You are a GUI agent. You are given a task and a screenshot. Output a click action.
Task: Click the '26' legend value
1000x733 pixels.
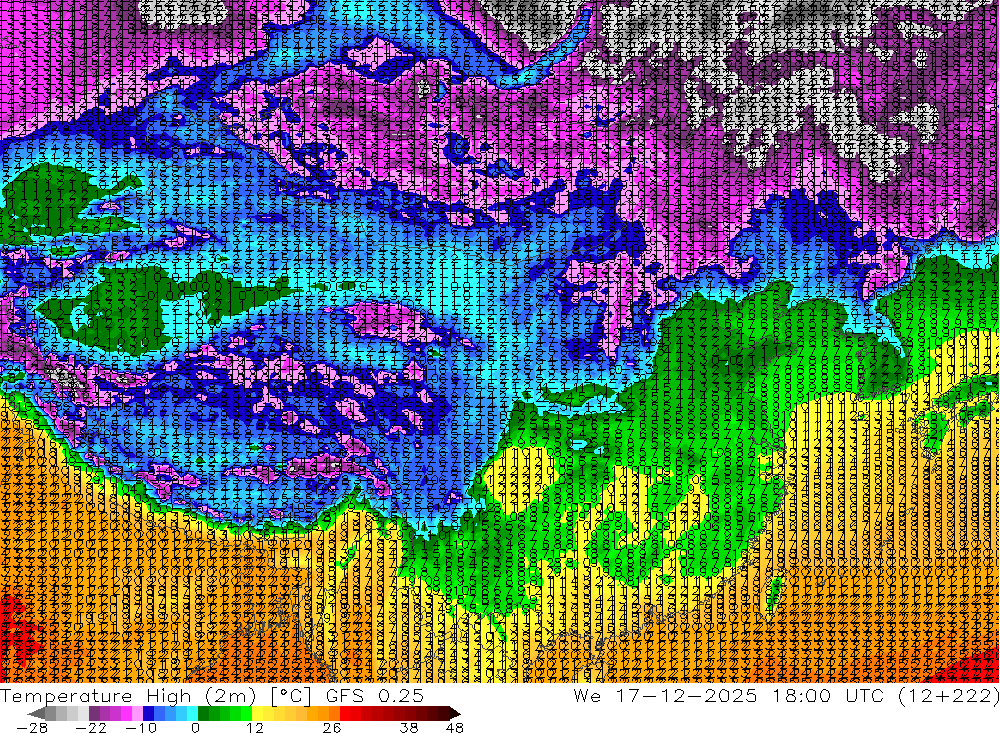(332, 727)
